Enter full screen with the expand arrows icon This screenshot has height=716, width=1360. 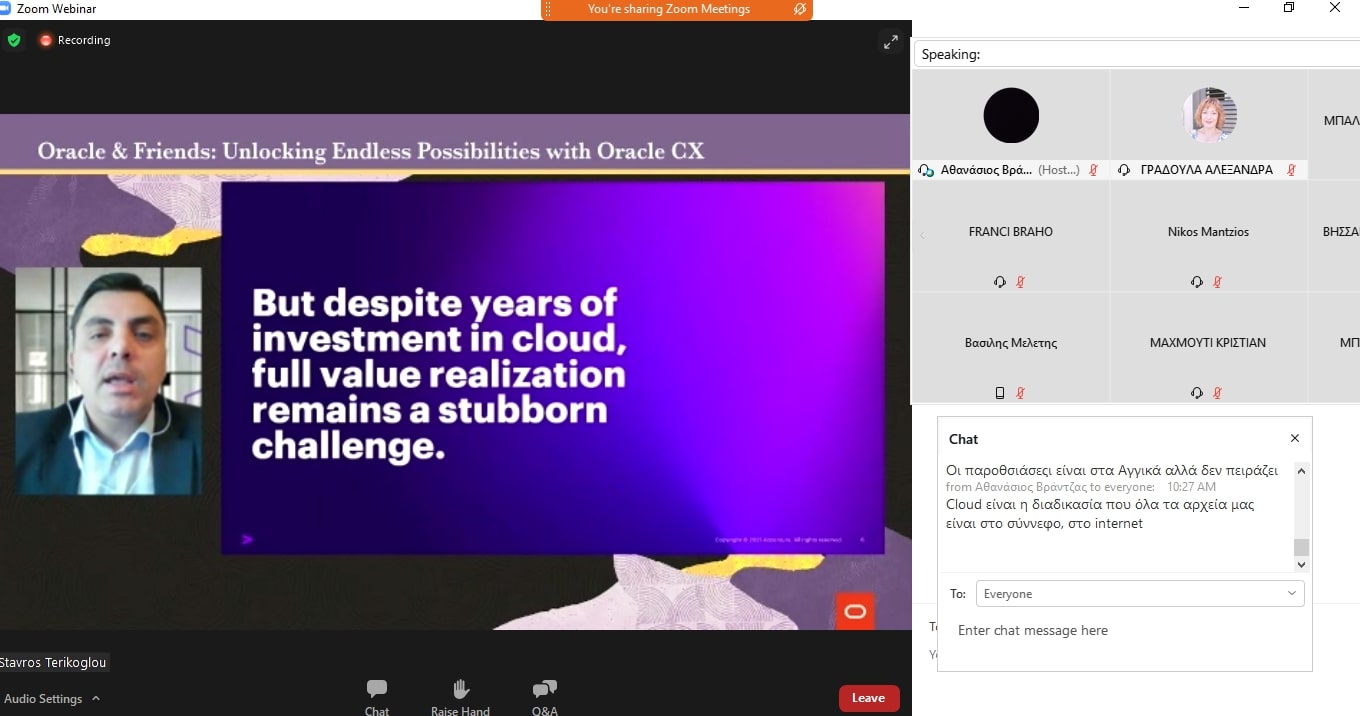(x=889, y=41)
